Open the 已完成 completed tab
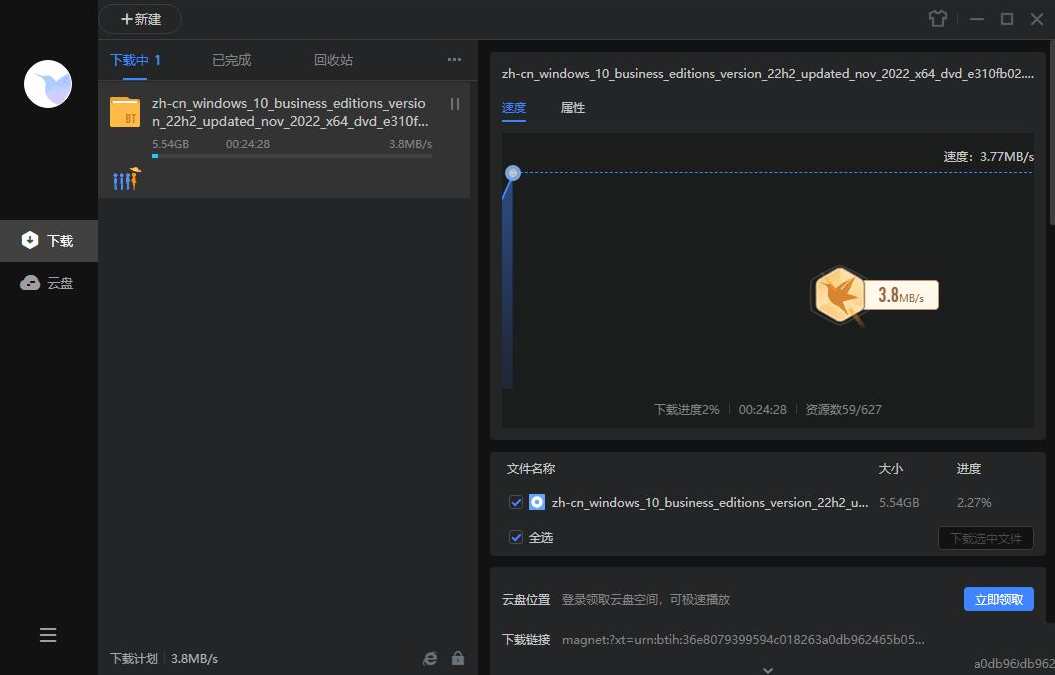This screenshot has width=1055, height=675. point(231,60)
